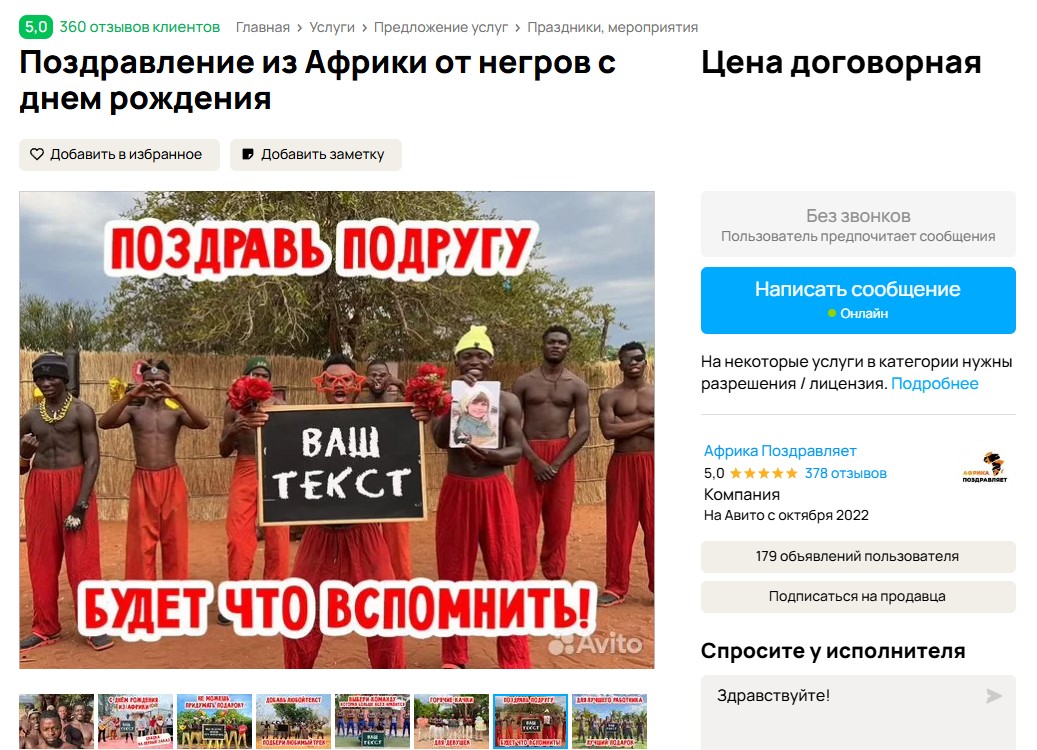Open the Услуги breadcrumb

332,27
